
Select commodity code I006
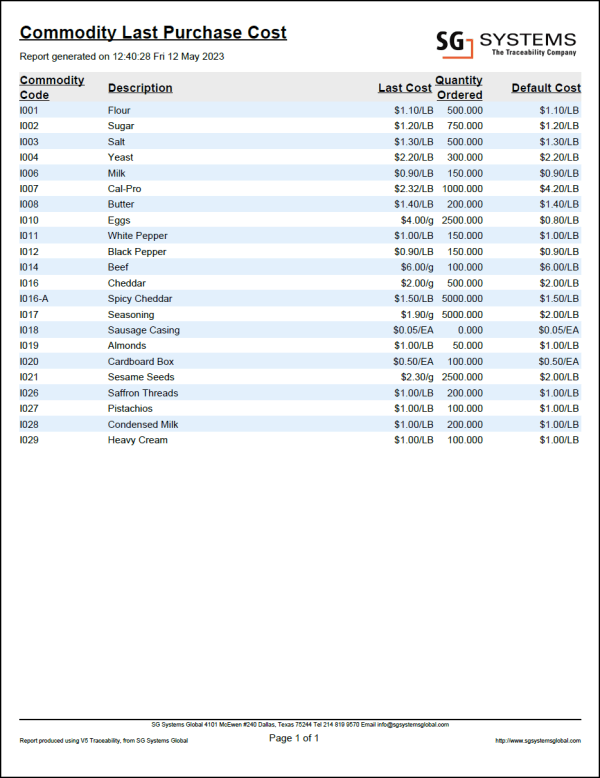29,173
